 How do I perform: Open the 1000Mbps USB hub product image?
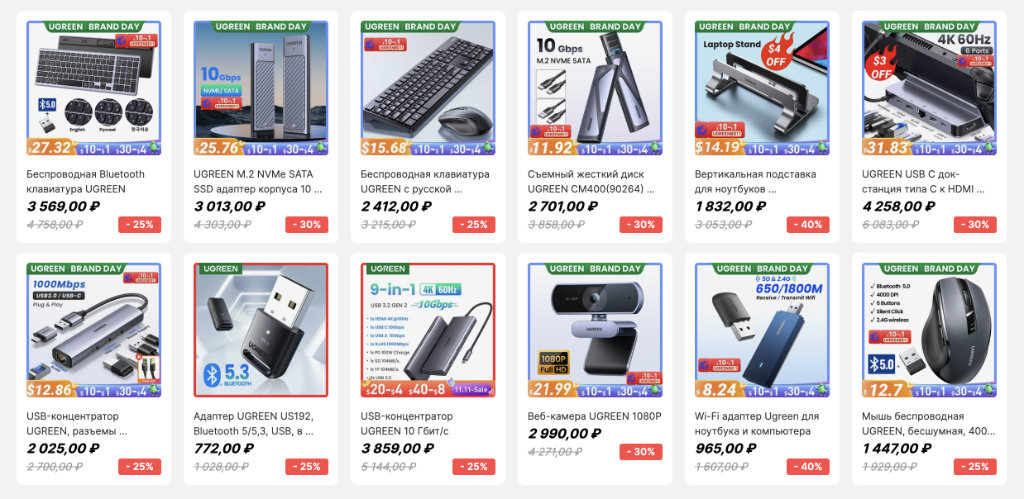93,330
